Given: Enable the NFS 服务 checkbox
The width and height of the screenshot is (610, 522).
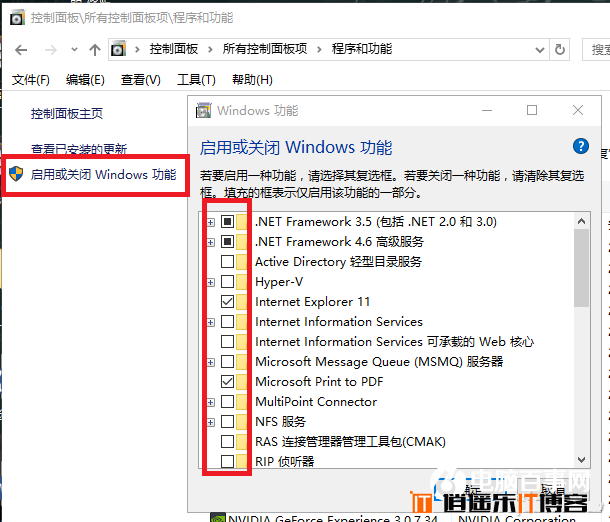Looking at the screenshot, I should click(227, 422).
